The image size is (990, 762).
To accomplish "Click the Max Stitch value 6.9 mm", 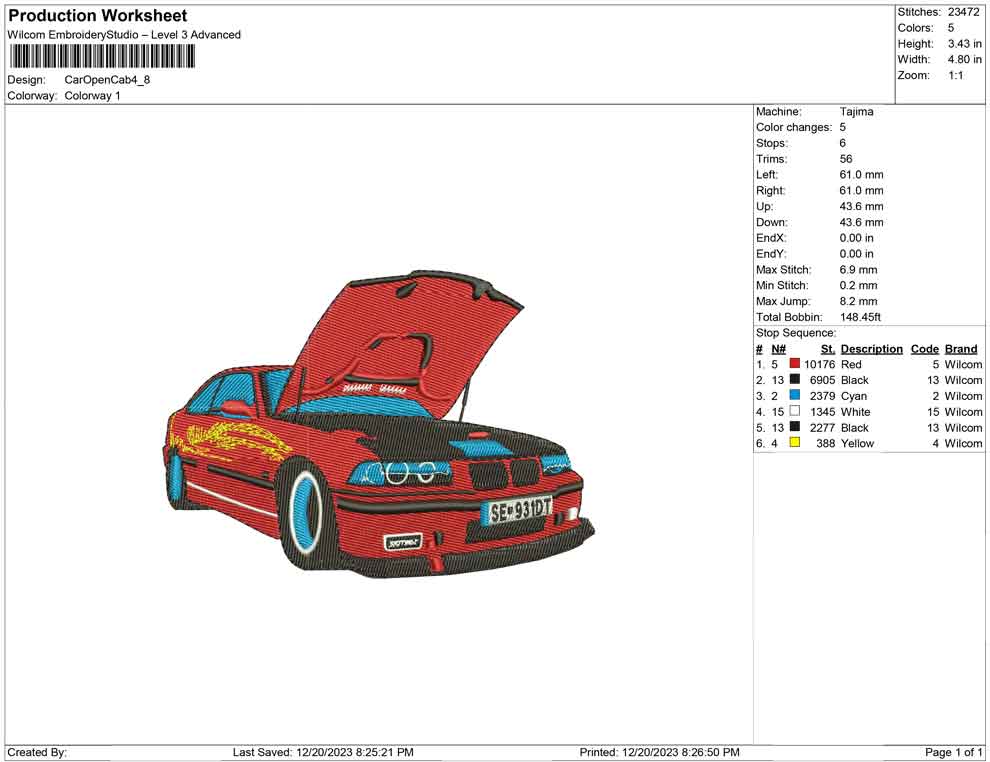I will 859,270.
